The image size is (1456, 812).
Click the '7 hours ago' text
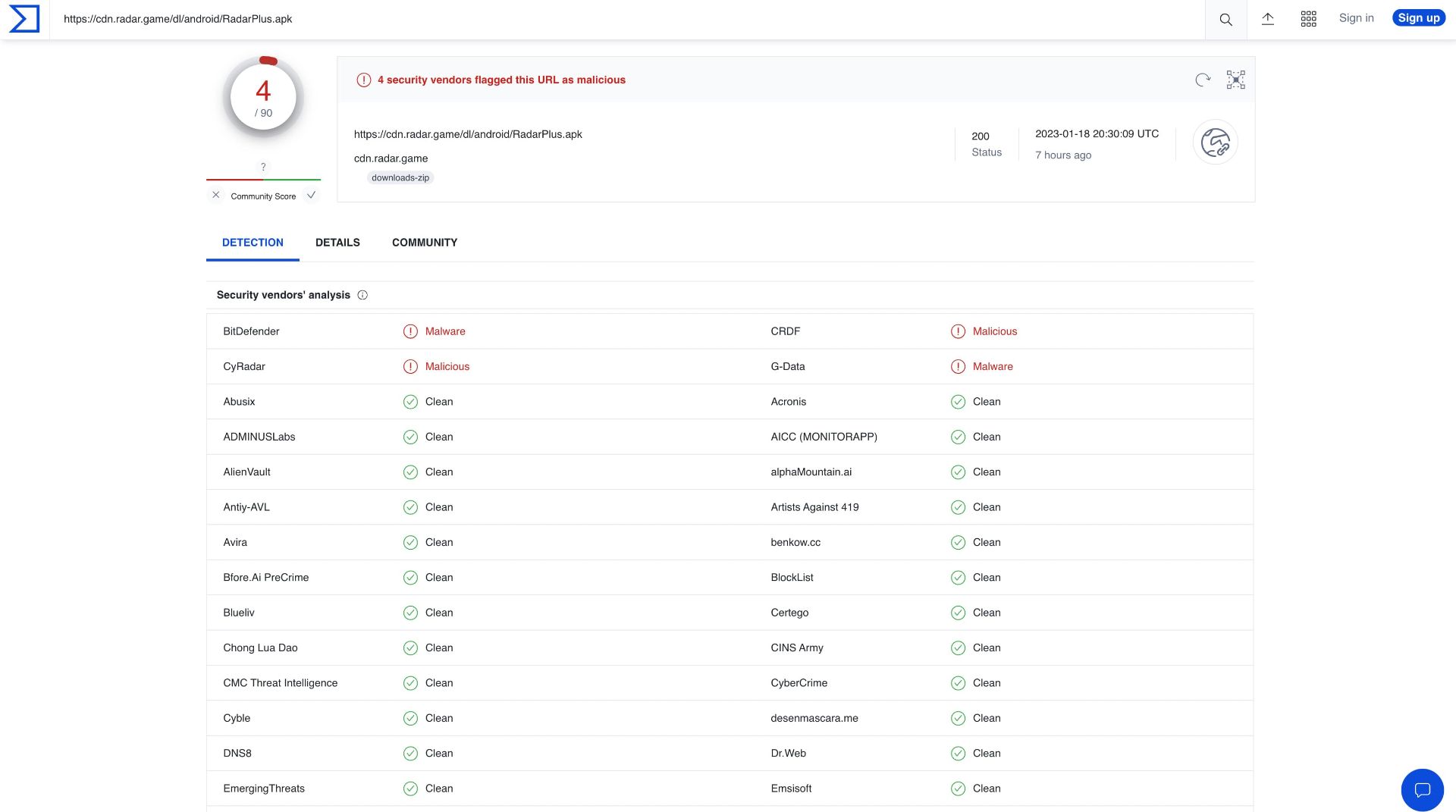[x=1063, y=155]
